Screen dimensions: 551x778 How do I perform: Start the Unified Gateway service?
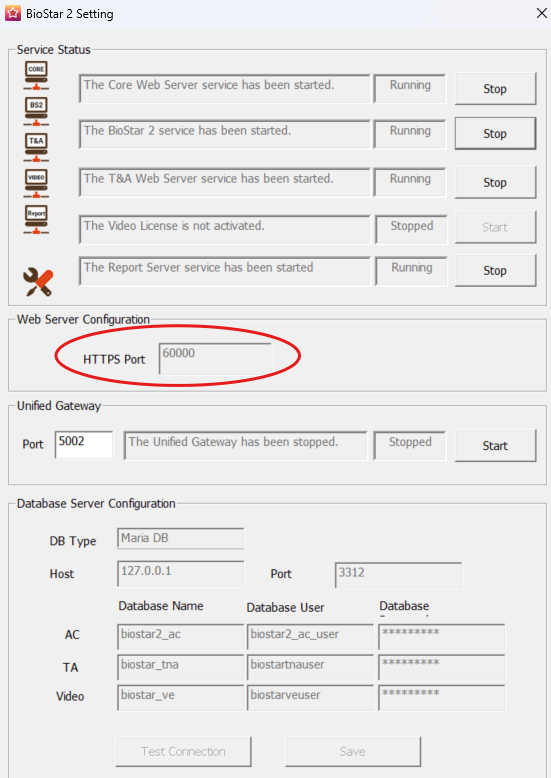coord(495,446)
